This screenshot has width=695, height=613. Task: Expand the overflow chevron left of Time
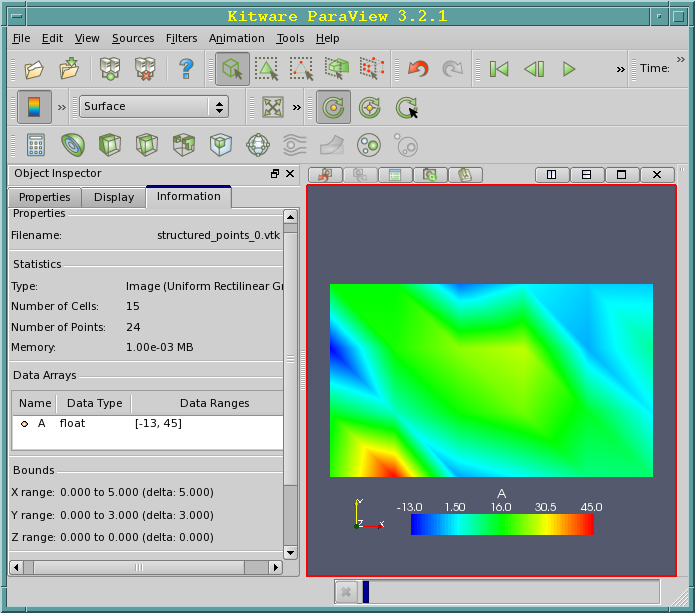(x=621, y=69)
